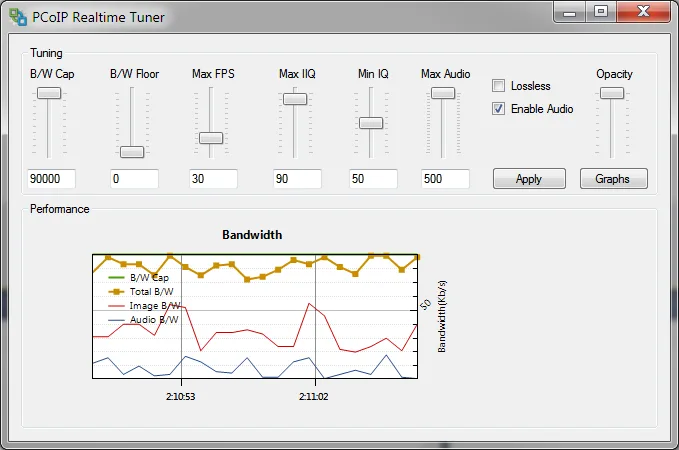Click the Tuning group label

[x=46, y=53]
